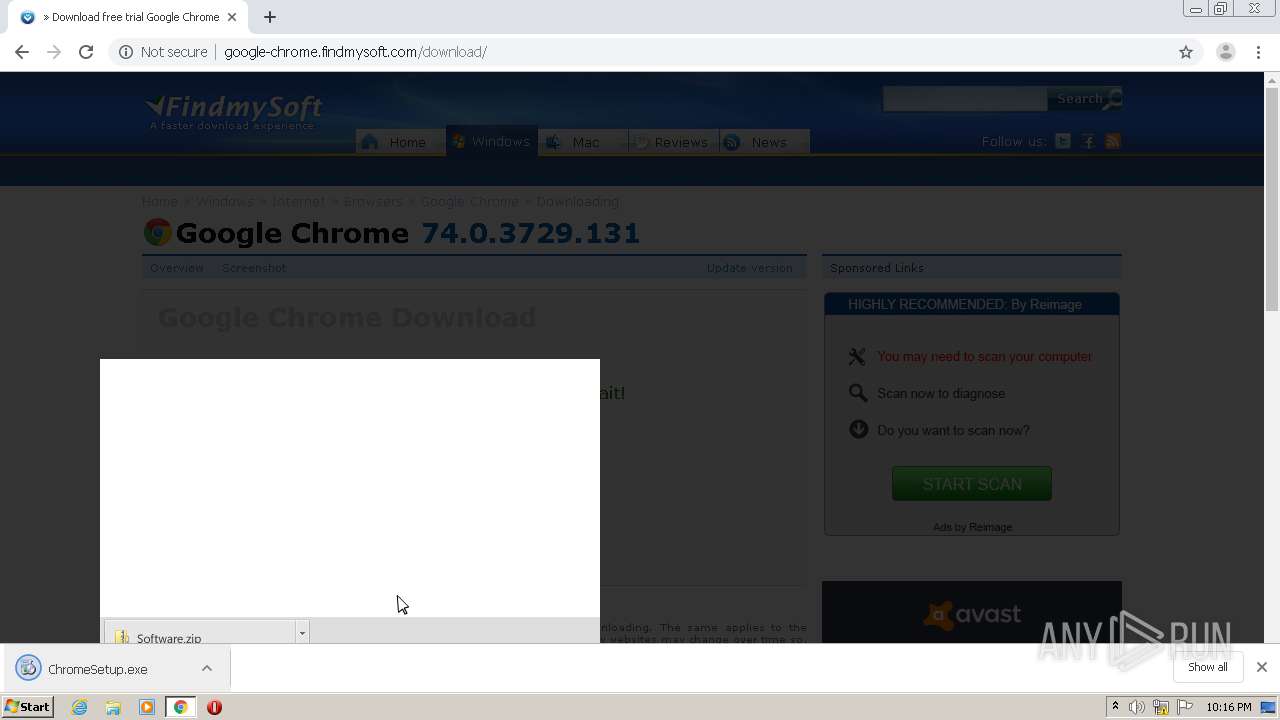Open the Windows Start menu
This screenshot has width=1280, height=720.
pyautogui.click(x=27, y=707)
